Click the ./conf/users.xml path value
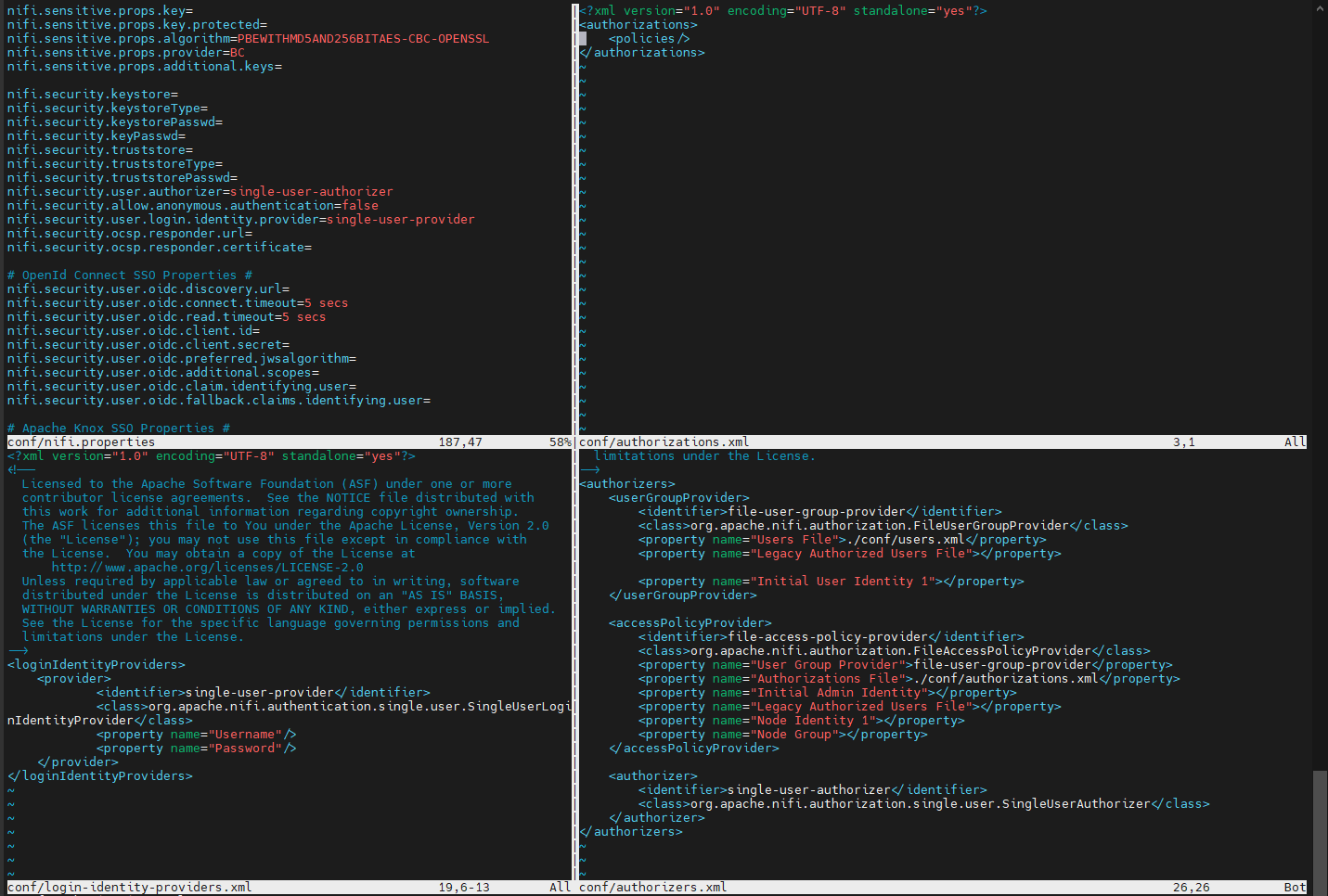1328x896 pixels. pos(908,540)
